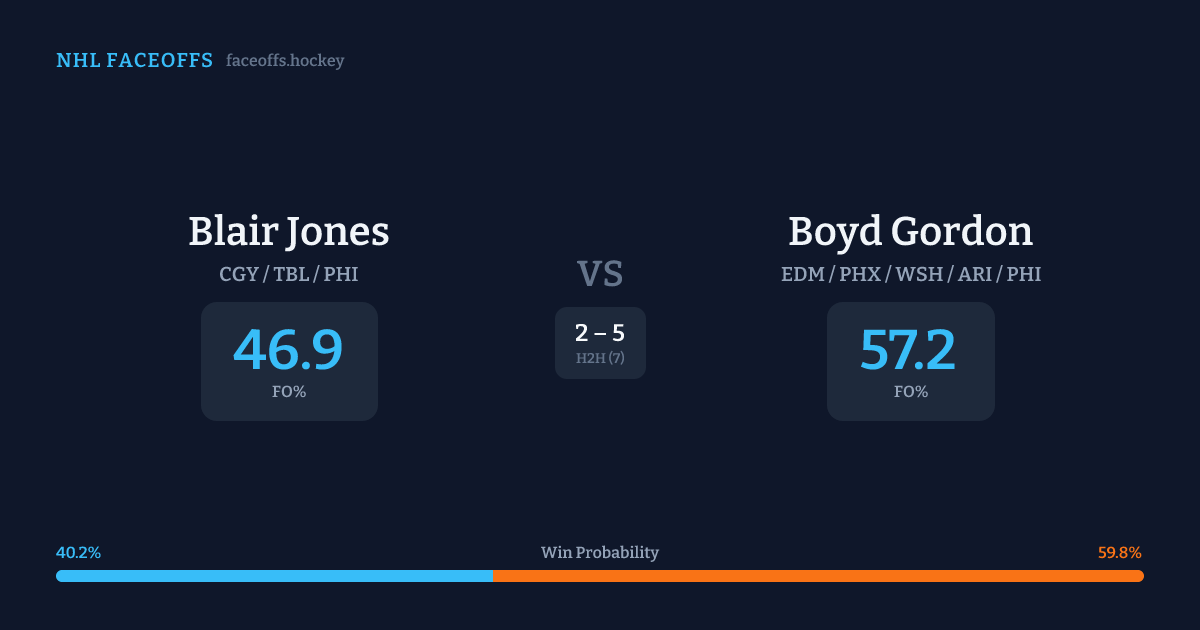1200x630 pixels.
Task: Open the faceoffs.hockey site link
Action: click(285, 61)
